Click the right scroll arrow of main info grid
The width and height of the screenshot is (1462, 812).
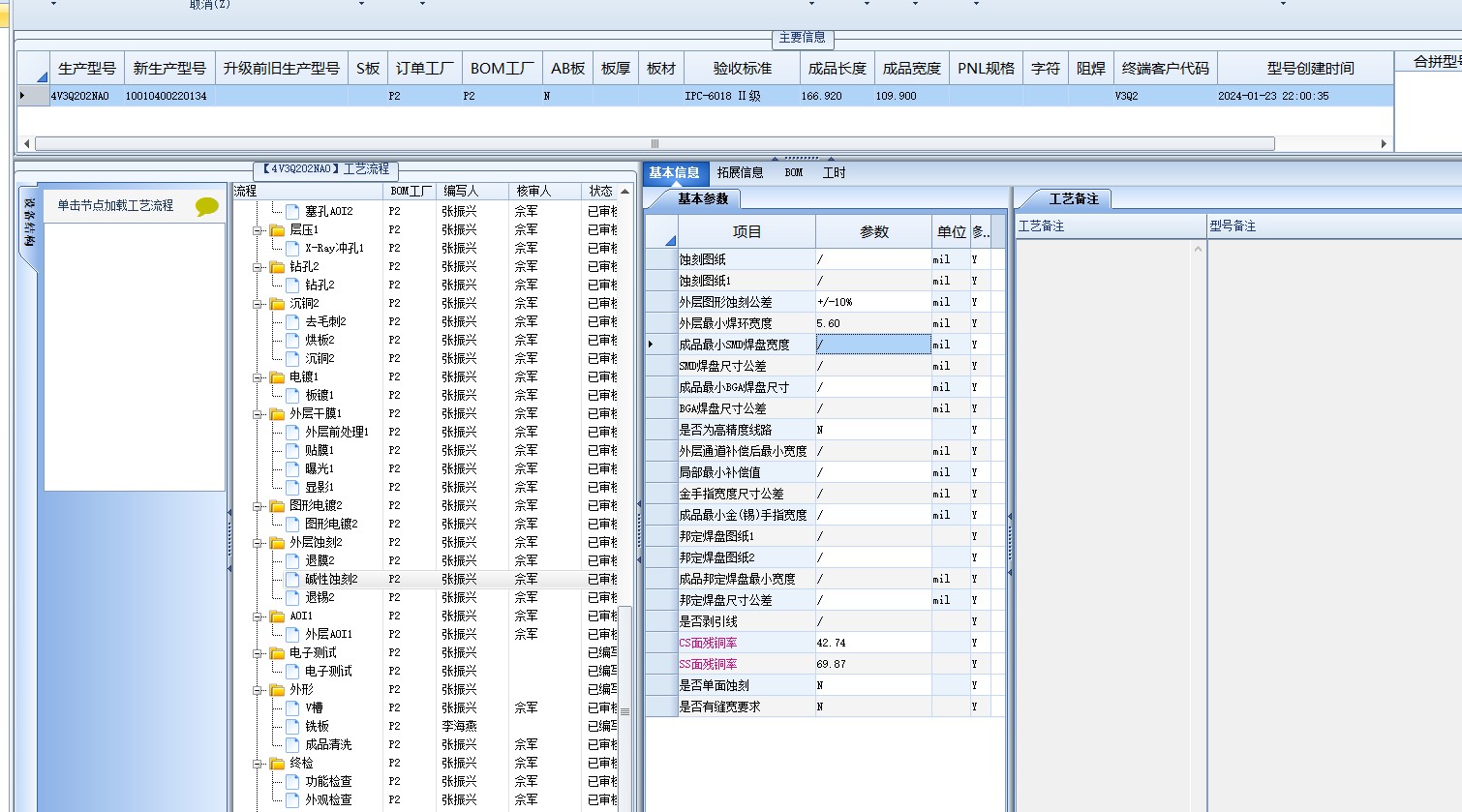pyautogui.click(x=1384, y=143)
